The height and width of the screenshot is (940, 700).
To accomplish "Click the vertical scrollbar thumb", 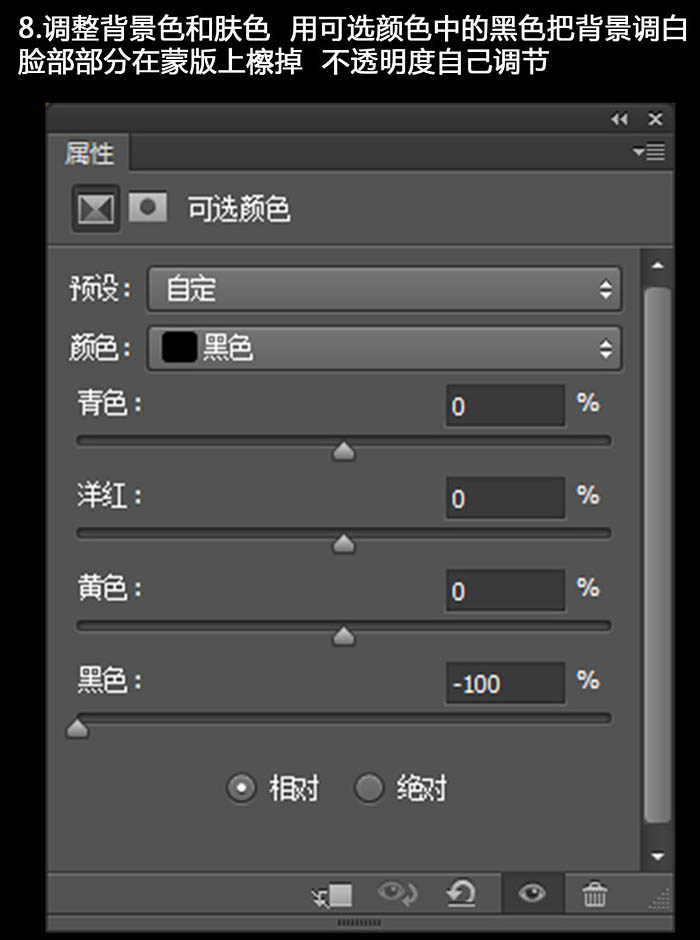I will pyautogui.click(x=657, y=555).
